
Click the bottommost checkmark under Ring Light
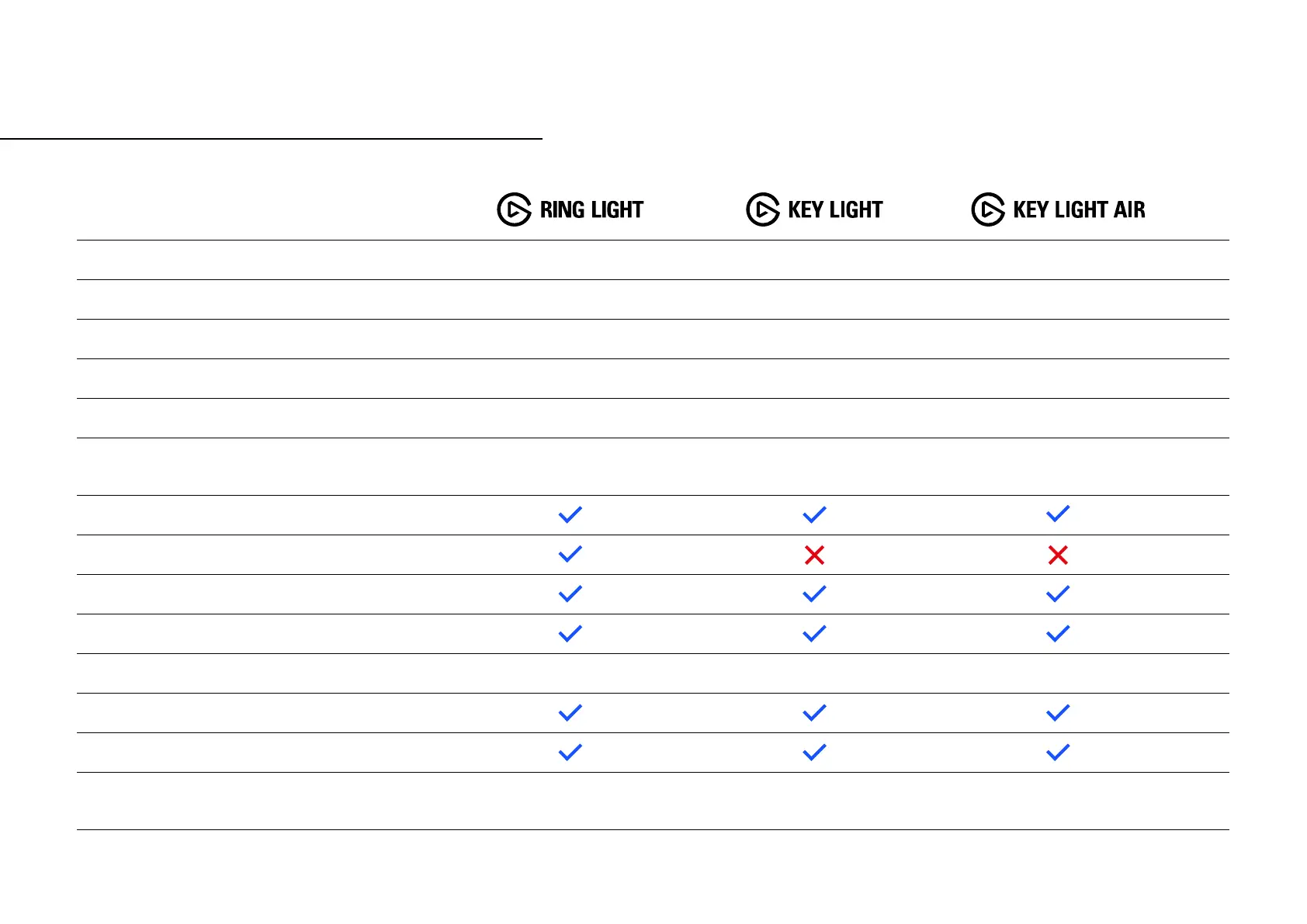tap(570, 752)
